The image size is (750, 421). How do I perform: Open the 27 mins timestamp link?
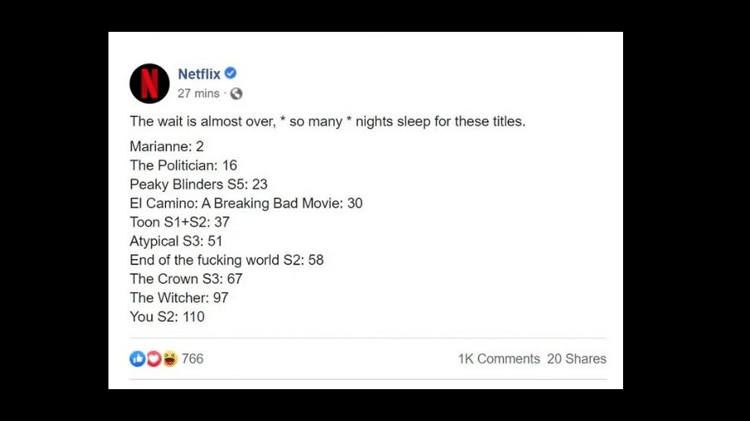(199, 93)
